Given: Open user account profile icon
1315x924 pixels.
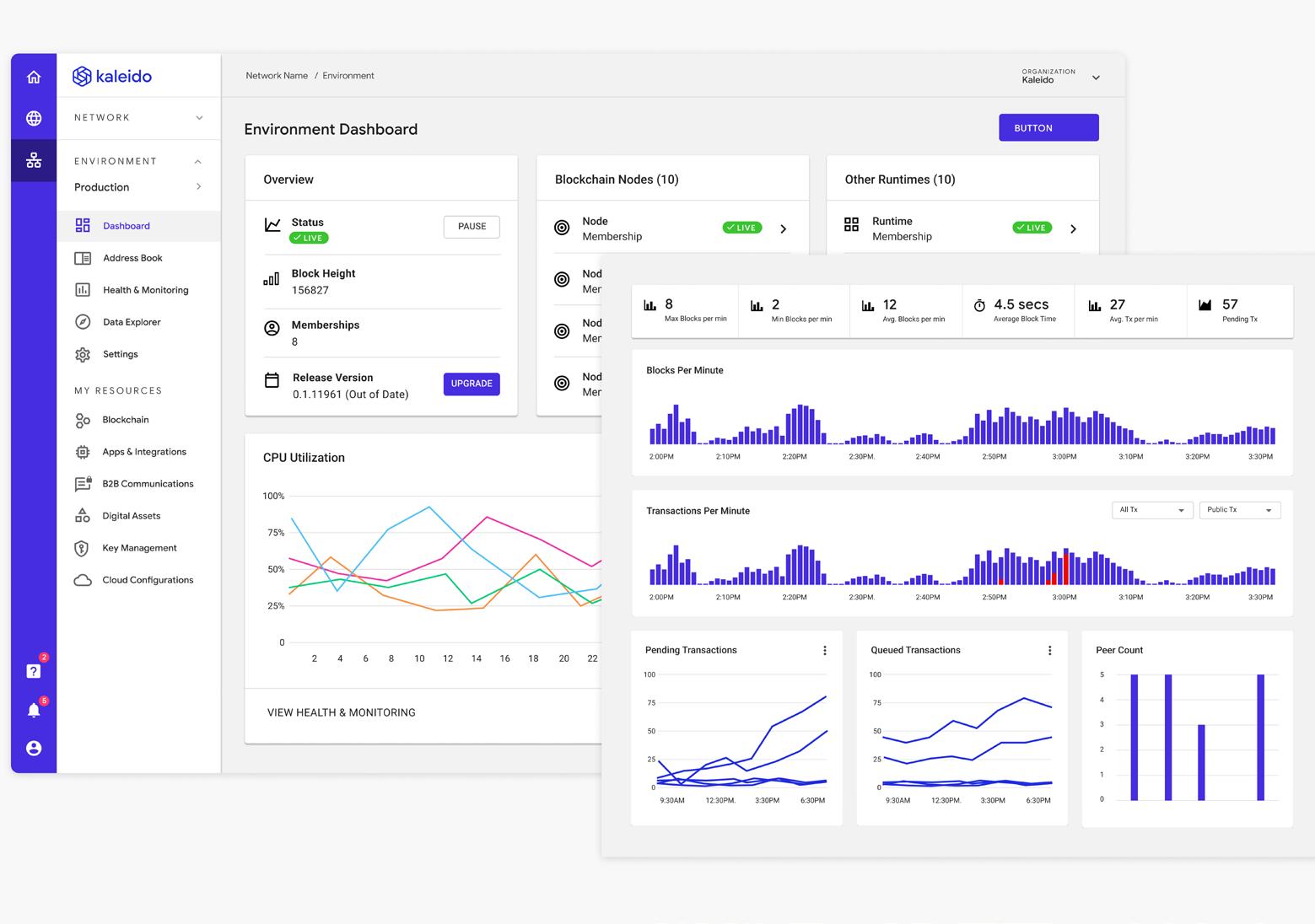Looking at the screenshot, I should click(34, 748).
